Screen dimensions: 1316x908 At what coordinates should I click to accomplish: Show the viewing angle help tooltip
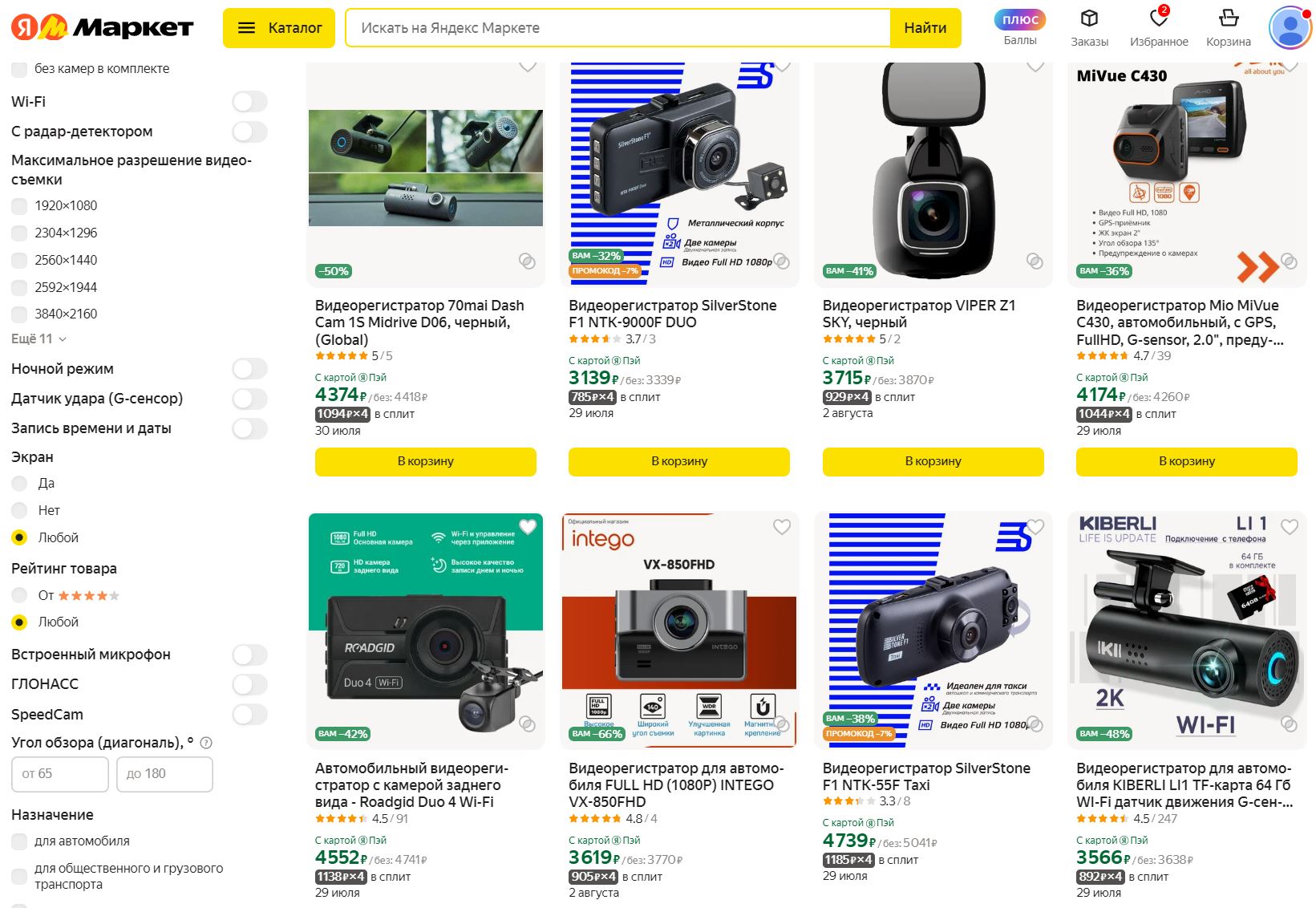click(206, 743)
